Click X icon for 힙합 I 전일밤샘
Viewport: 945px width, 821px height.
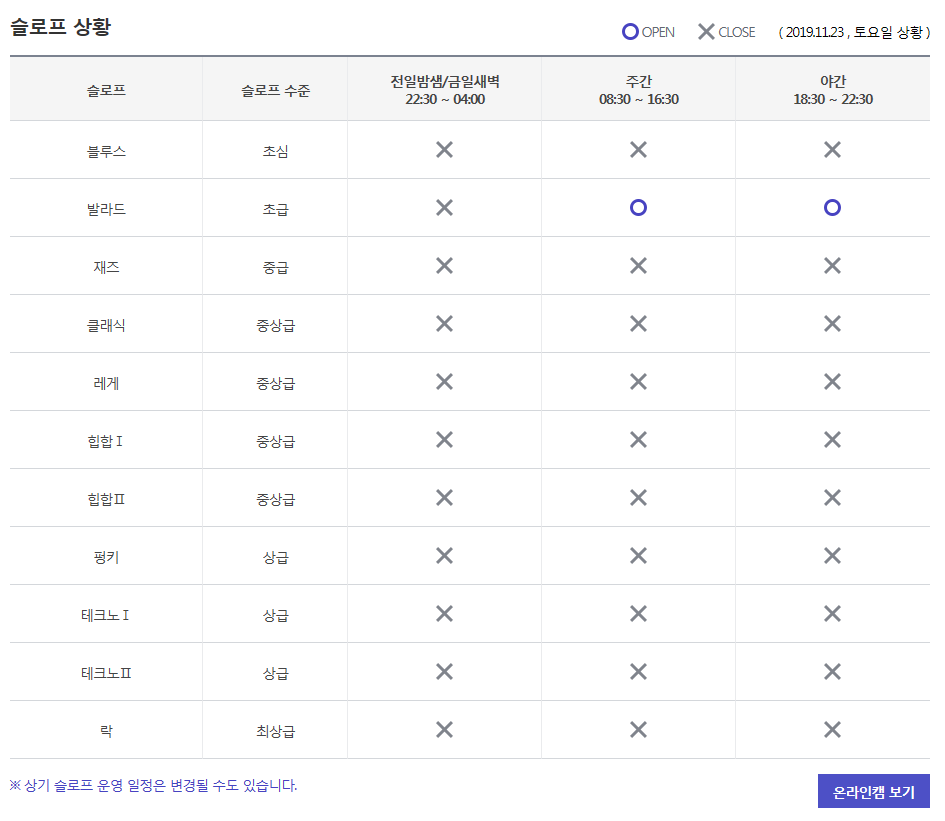(444, 439)
